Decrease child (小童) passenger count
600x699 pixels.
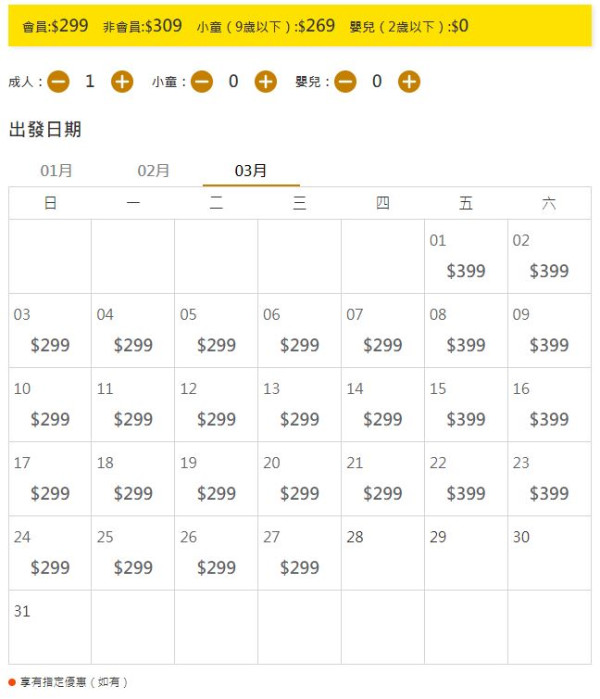pos(202,82)
